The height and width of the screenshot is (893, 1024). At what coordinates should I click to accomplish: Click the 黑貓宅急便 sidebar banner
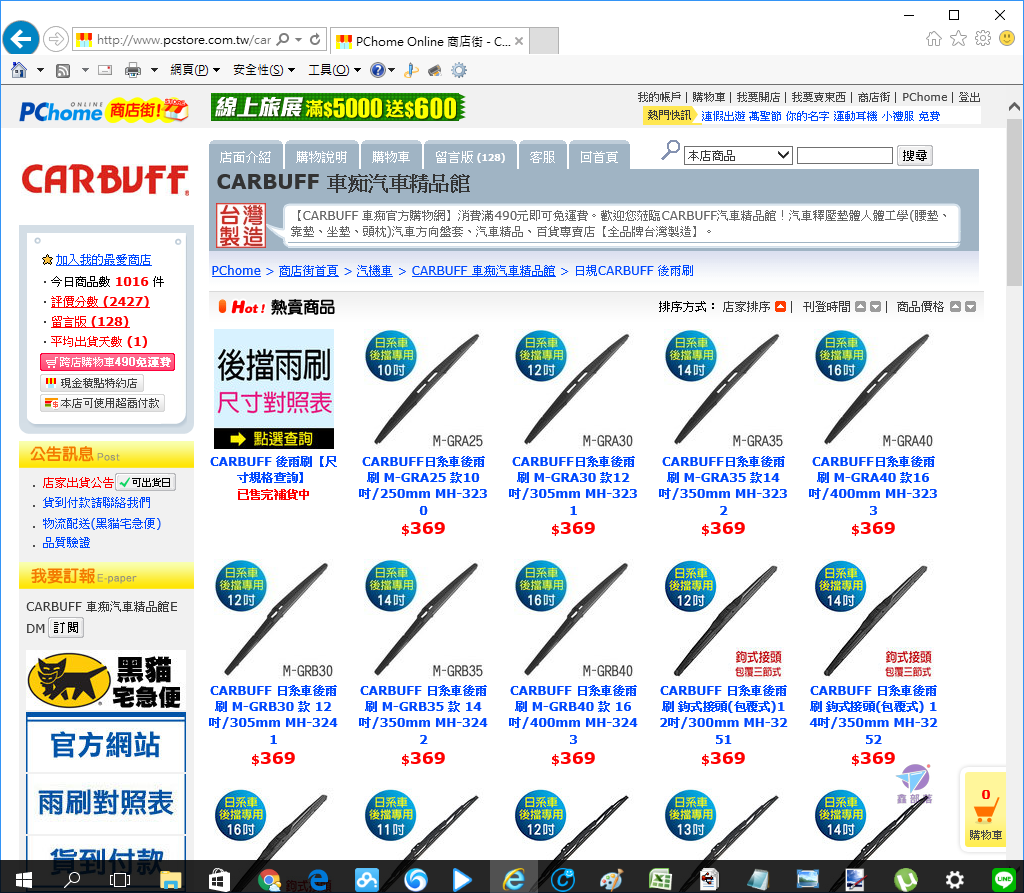click(106, 680)
